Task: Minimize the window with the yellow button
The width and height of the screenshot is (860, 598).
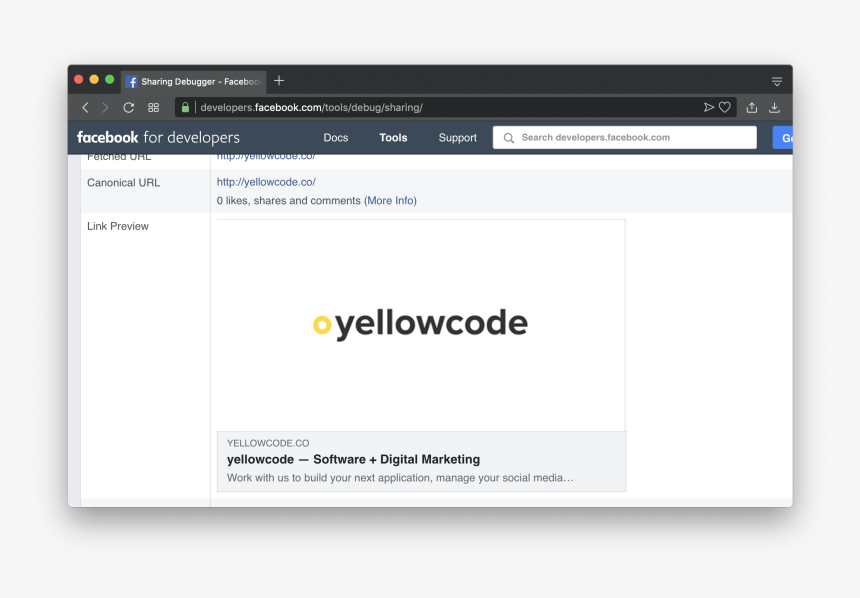Action: [x=94, y=80]
